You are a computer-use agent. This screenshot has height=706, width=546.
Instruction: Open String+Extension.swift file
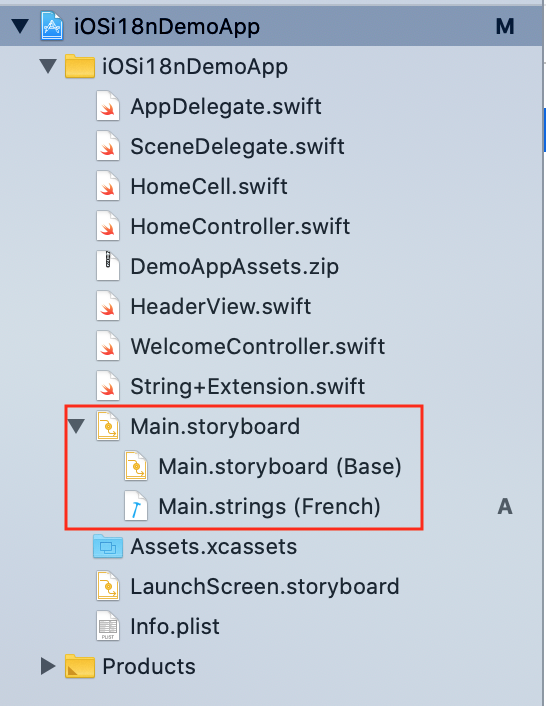click(x=248, y=386)
